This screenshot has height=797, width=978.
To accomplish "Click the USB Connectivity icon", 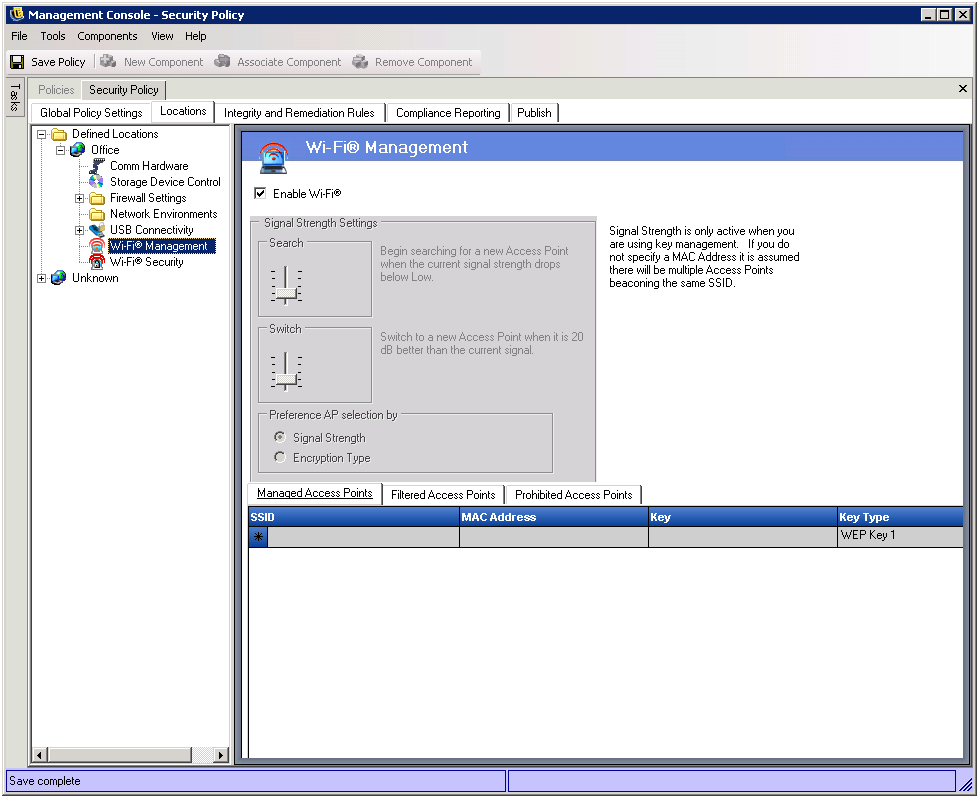I will [x=97, y=230].
